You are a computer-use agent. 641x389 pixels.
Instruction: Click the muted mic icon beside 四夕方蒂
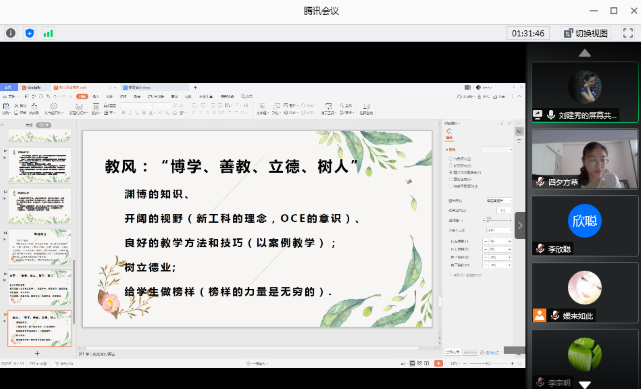pyautogui.click(x=540, y=181)
